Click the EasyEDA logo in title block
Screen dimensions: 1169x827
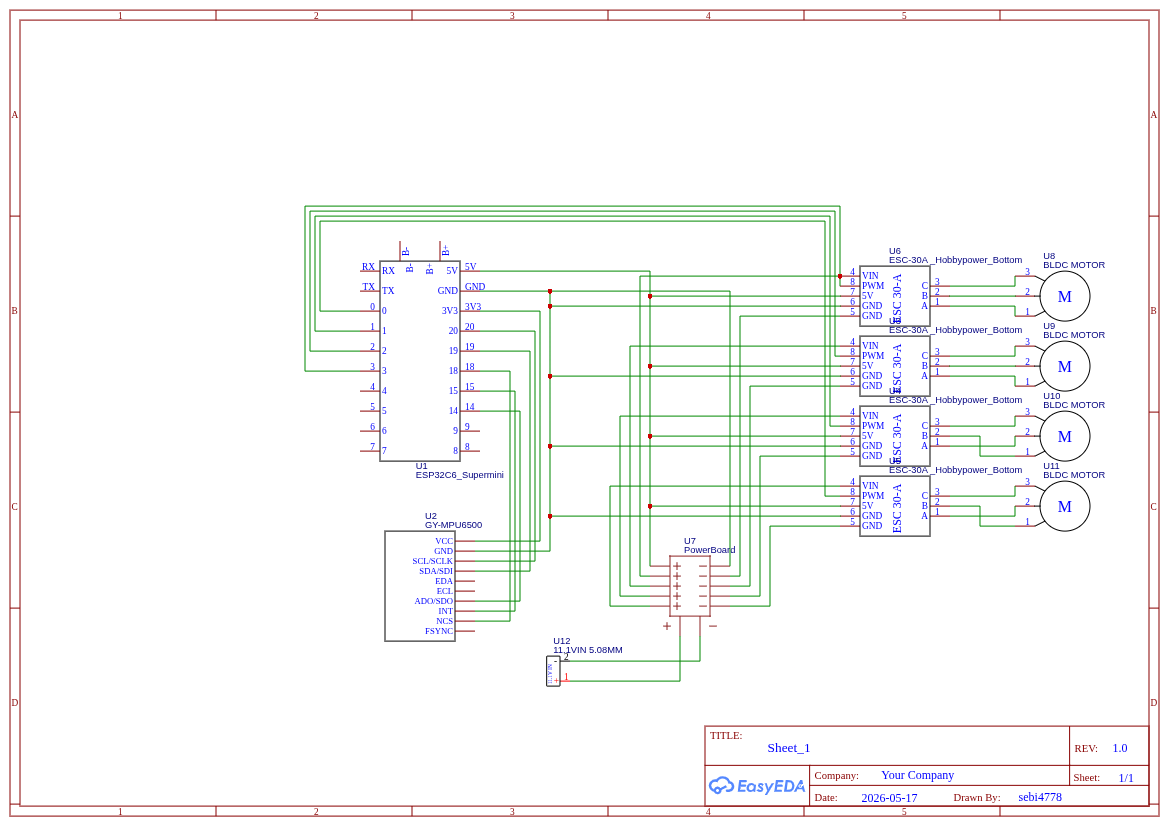pos(756,785)
